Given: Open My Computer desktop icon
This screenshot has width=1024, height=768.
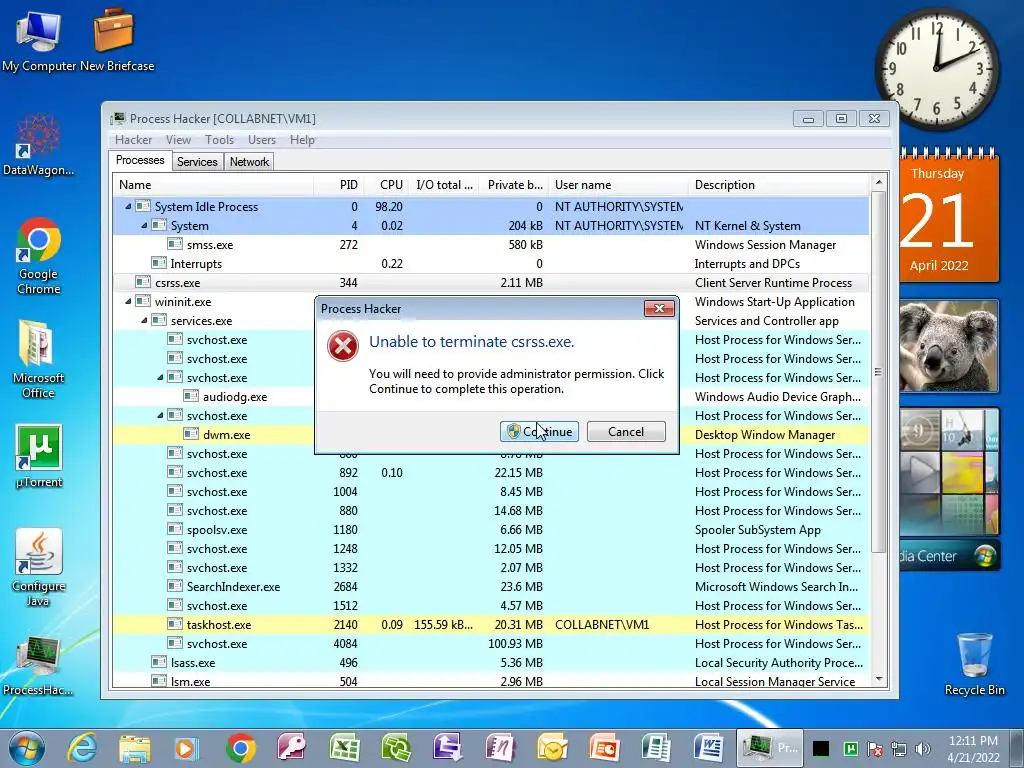Looking at the screenshot, I should pyautogui.click(x=39, y=40).
